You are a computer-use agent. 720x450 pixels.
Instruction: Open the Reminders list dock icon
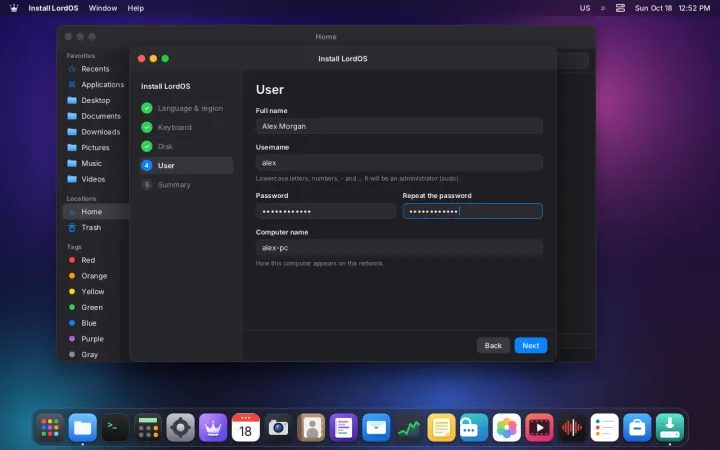coord(604,428)
